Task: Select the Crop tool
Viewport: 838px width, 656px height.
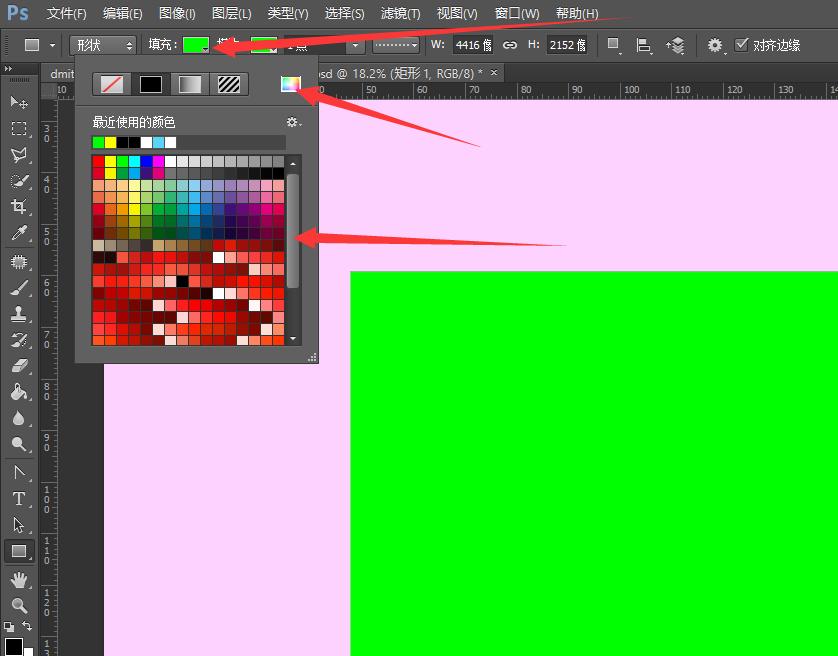Action: pos(18,207)
